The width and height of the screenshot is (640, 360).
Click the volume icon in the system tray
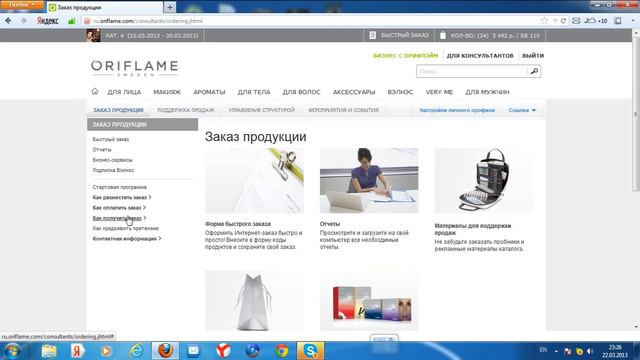point(590,351)
